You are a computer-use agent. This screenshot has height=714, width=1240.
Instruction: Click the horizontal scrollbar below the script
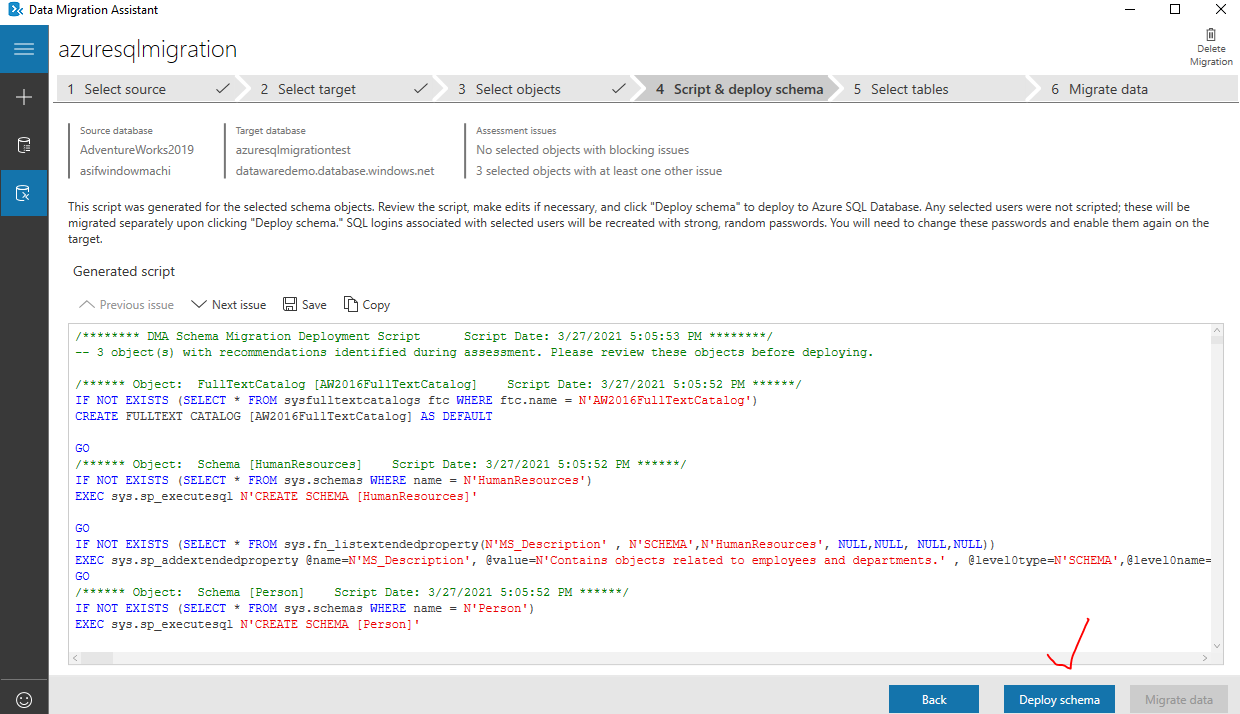click(400, 658)
